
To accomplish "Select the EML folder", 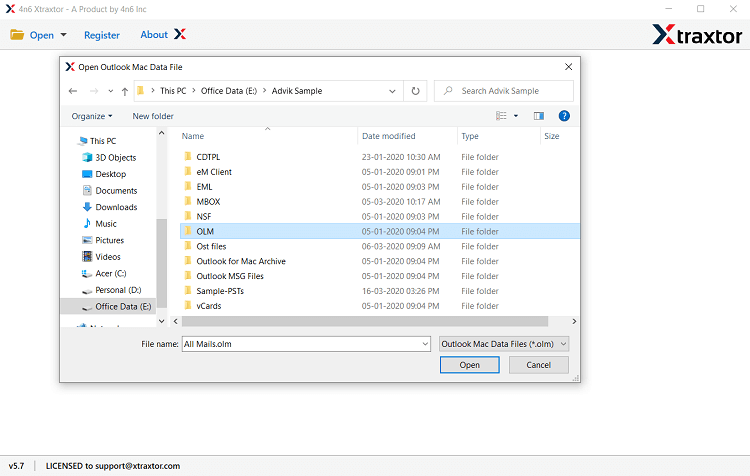I will (204, 187).
